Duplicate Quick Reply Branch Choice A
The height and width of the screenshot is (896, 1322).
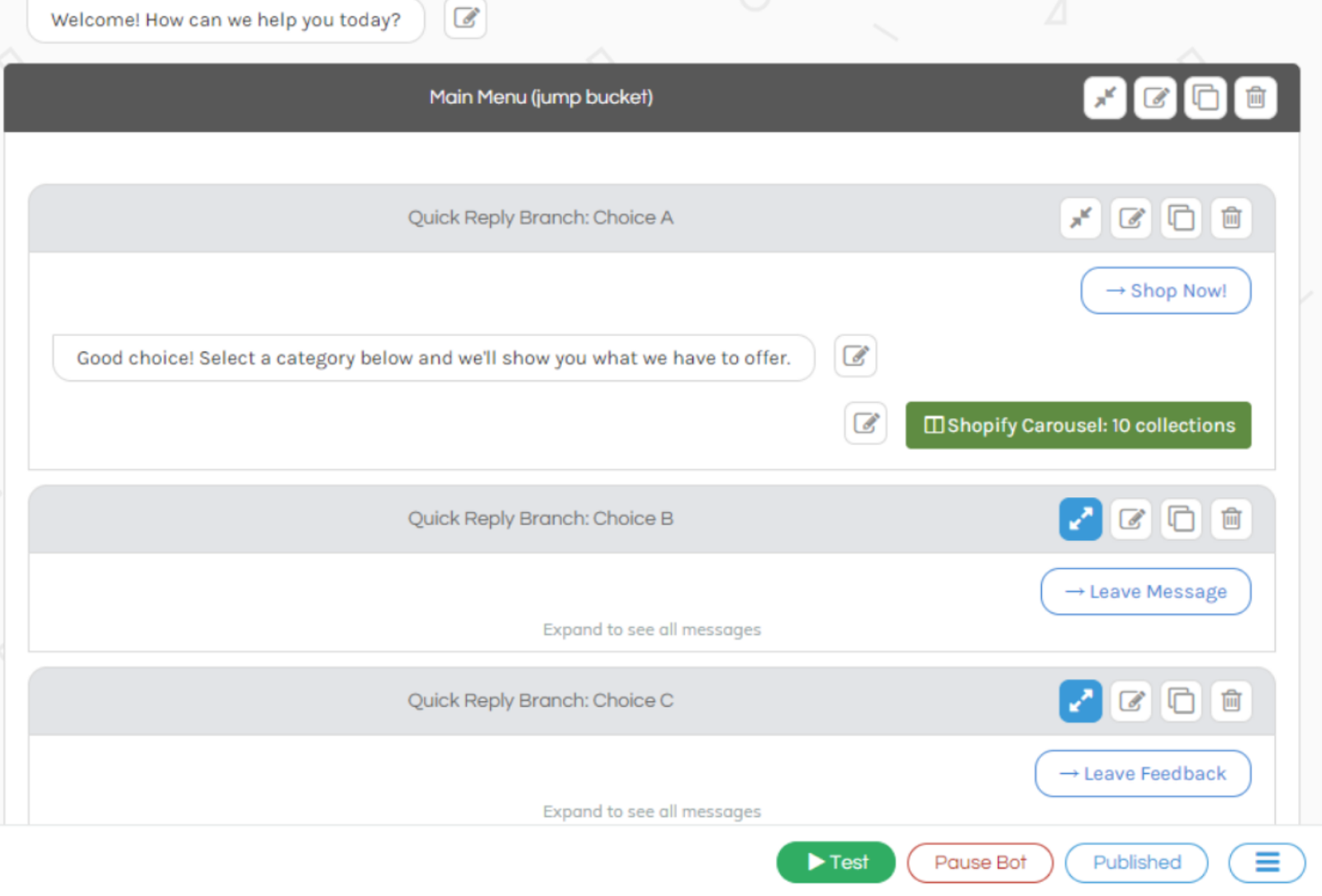pyautogui.click(x=1182, y=218)
